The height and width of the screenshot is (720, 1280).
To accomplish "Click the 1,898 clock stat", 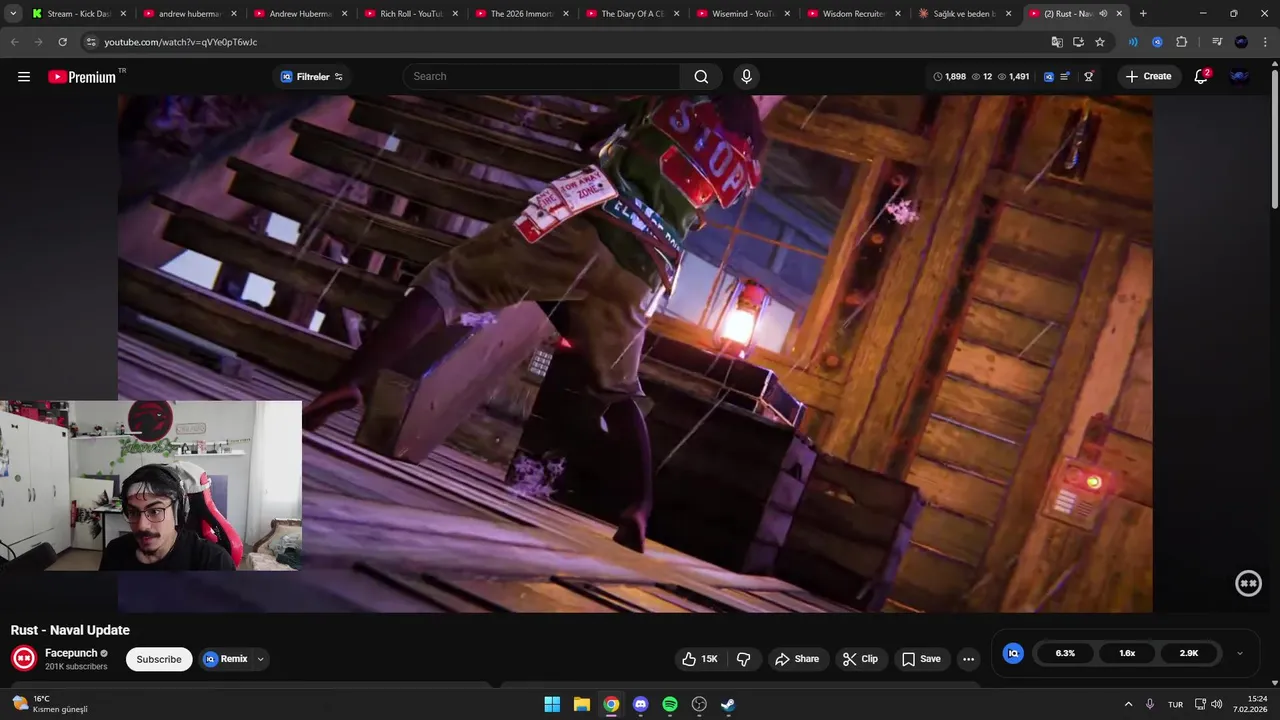I will click(949, 76).
